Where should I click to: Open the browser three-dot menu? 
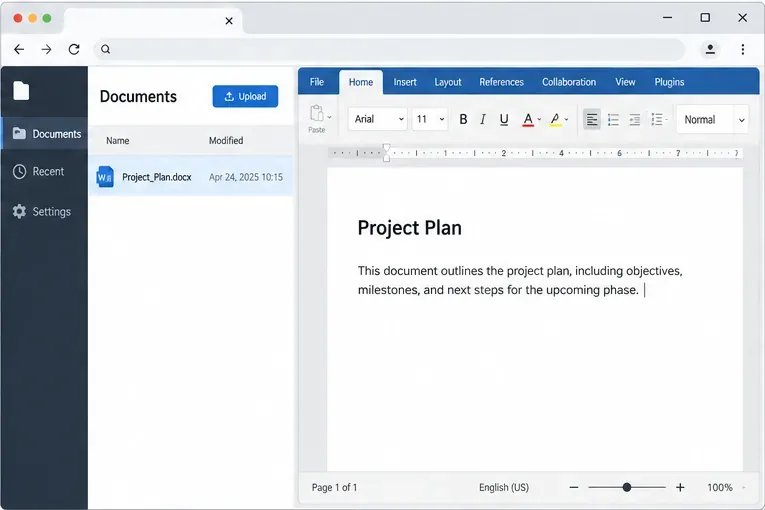click(x=743, y=49)
